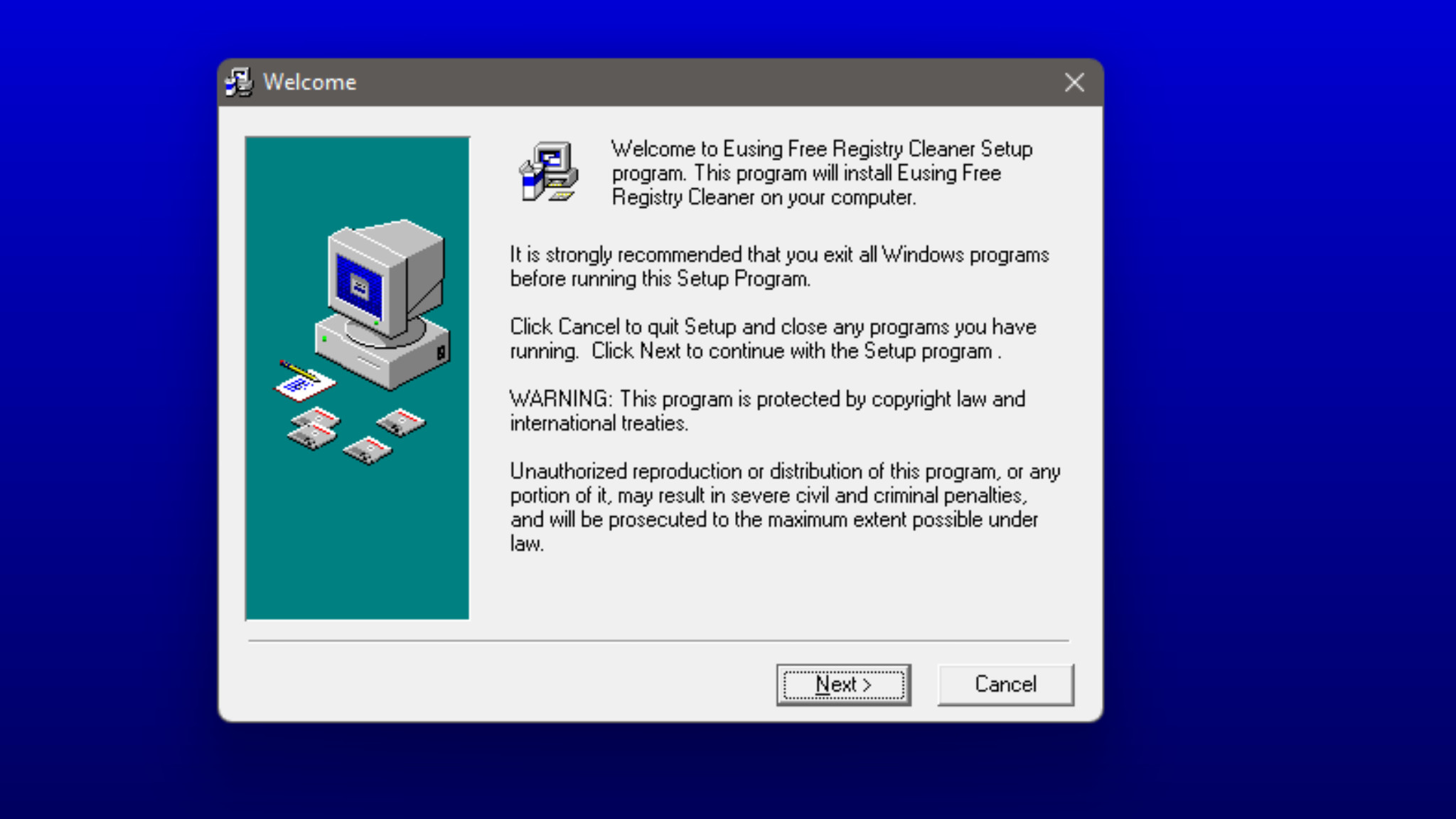Click empty lower area of teal side panel
This screenshot has height=819, width=1456.
coord(357,555)
